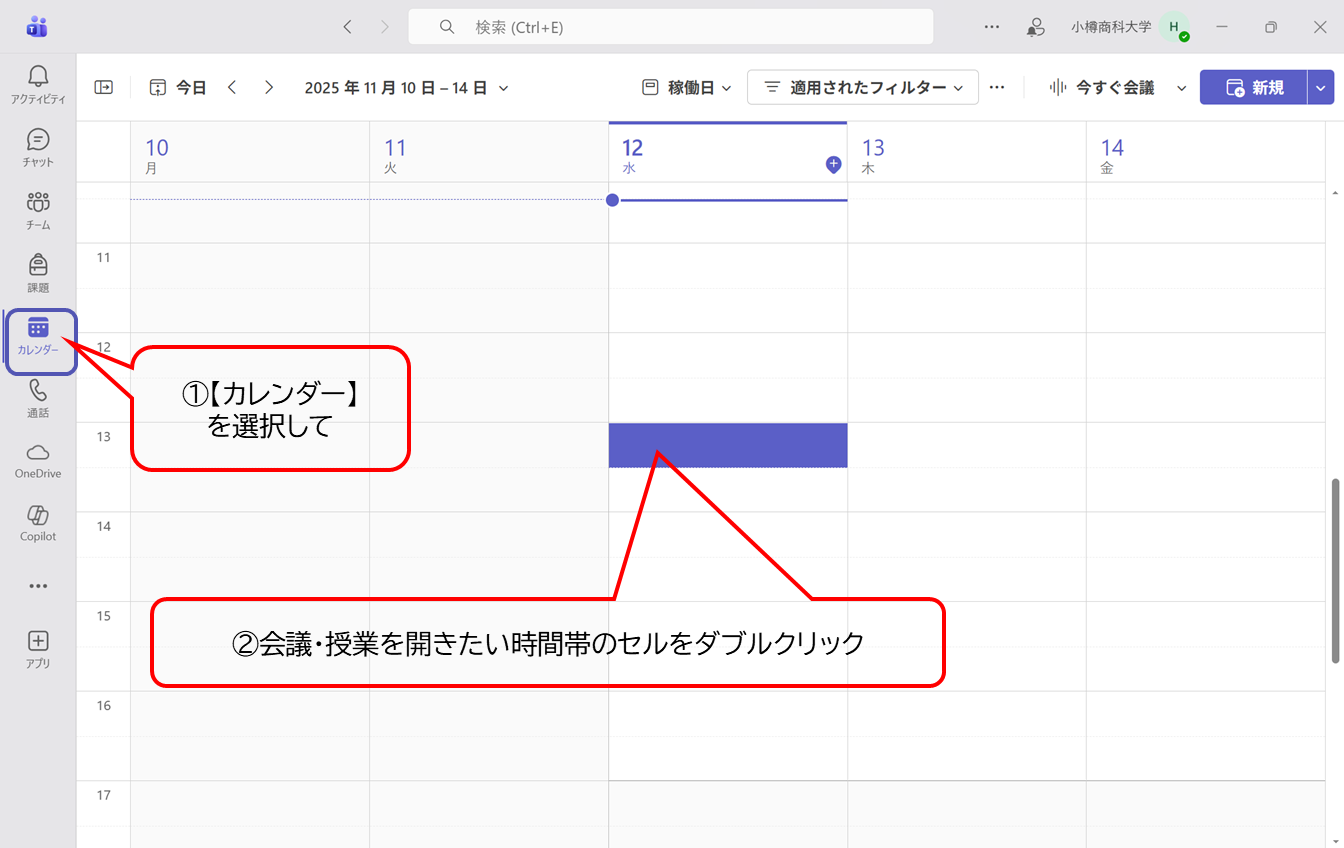Click the vertical calendar scrollbar thumb
The image size is (1344, 848).
(x=1335, y=570)
